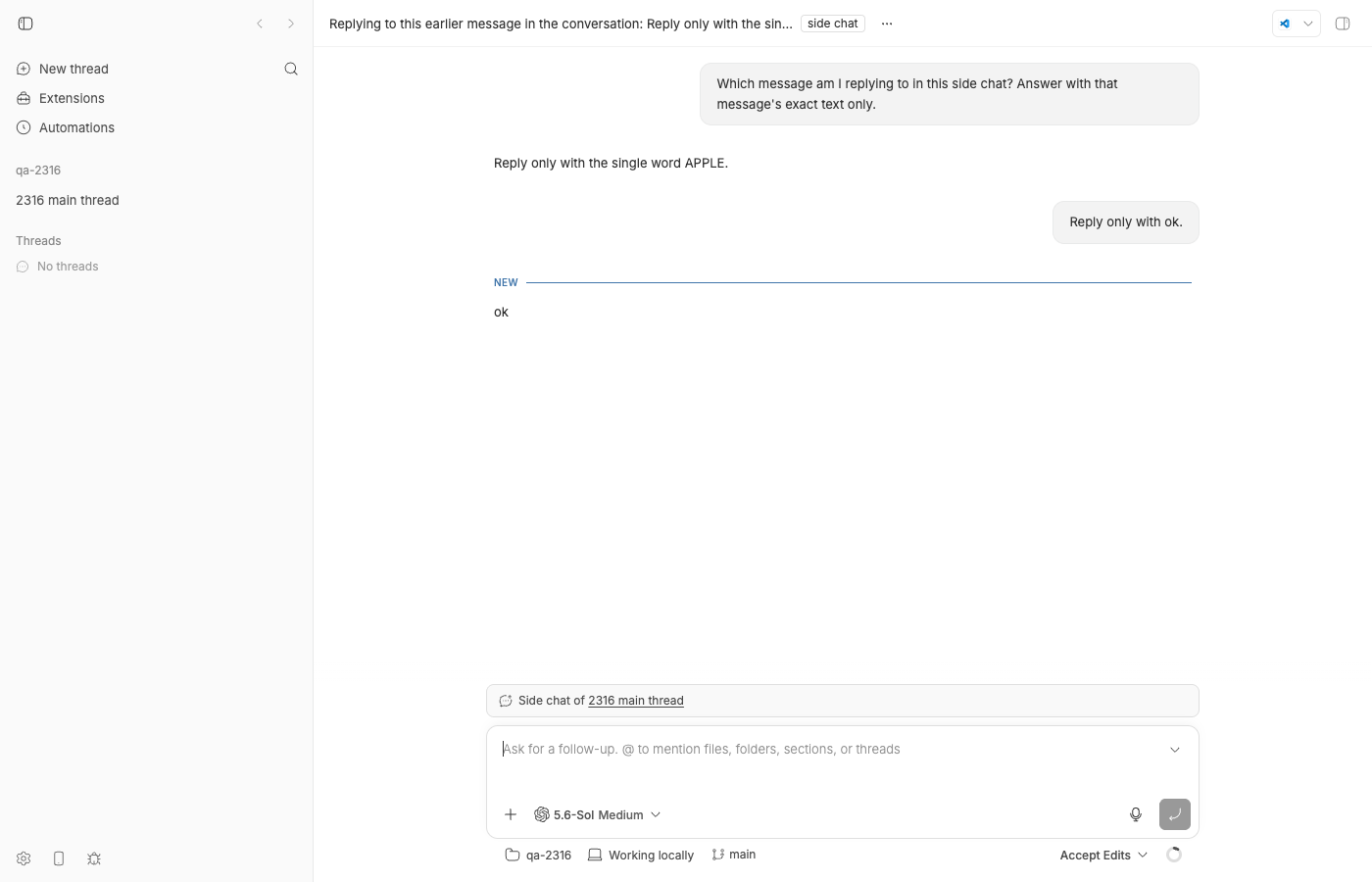The image size is (1372, 882).
Task: Open in VS Code icon button
Action: point(1285,24)
